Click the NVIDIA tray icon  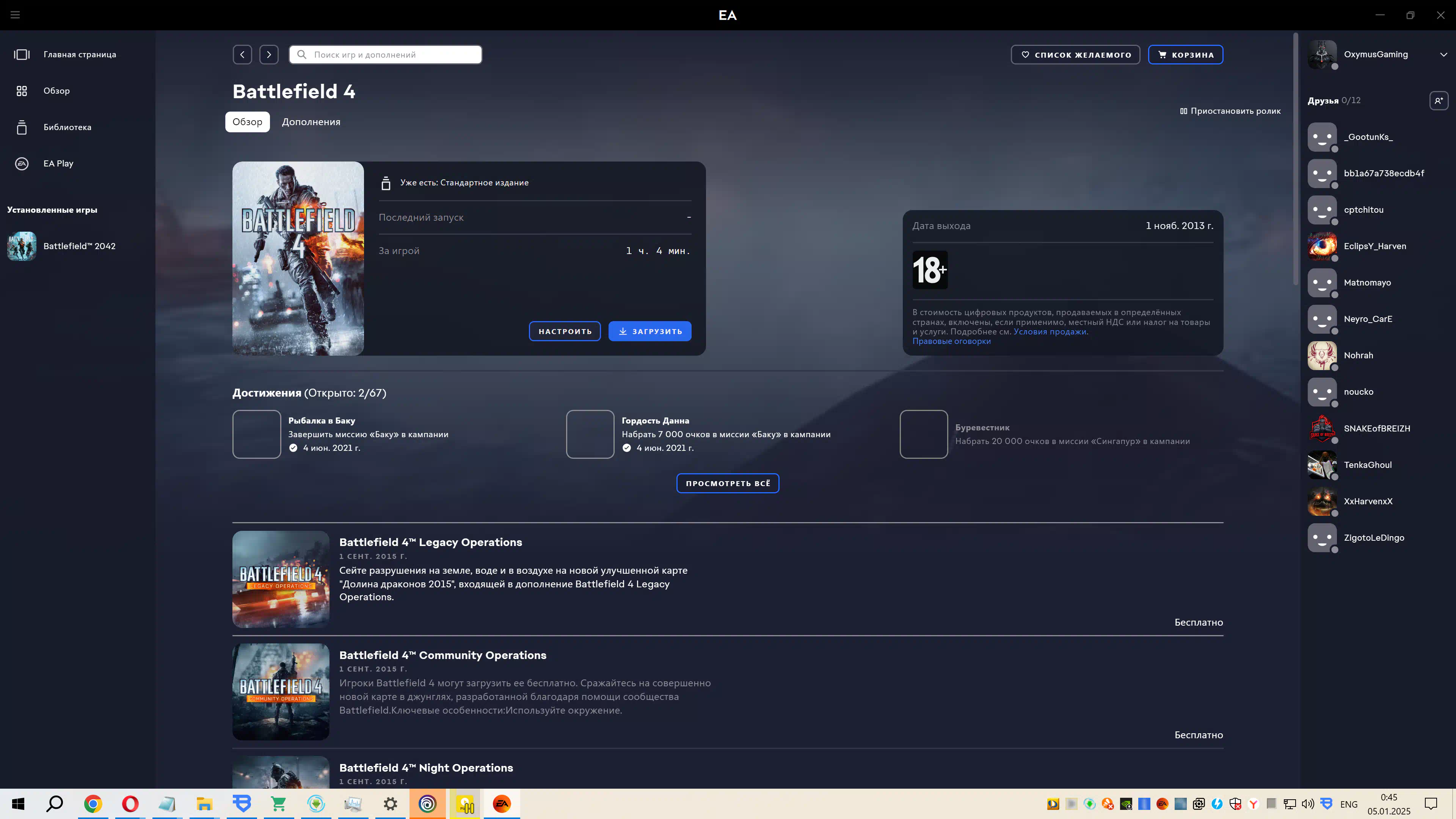pyautogui.click(x=1126, y=804)
